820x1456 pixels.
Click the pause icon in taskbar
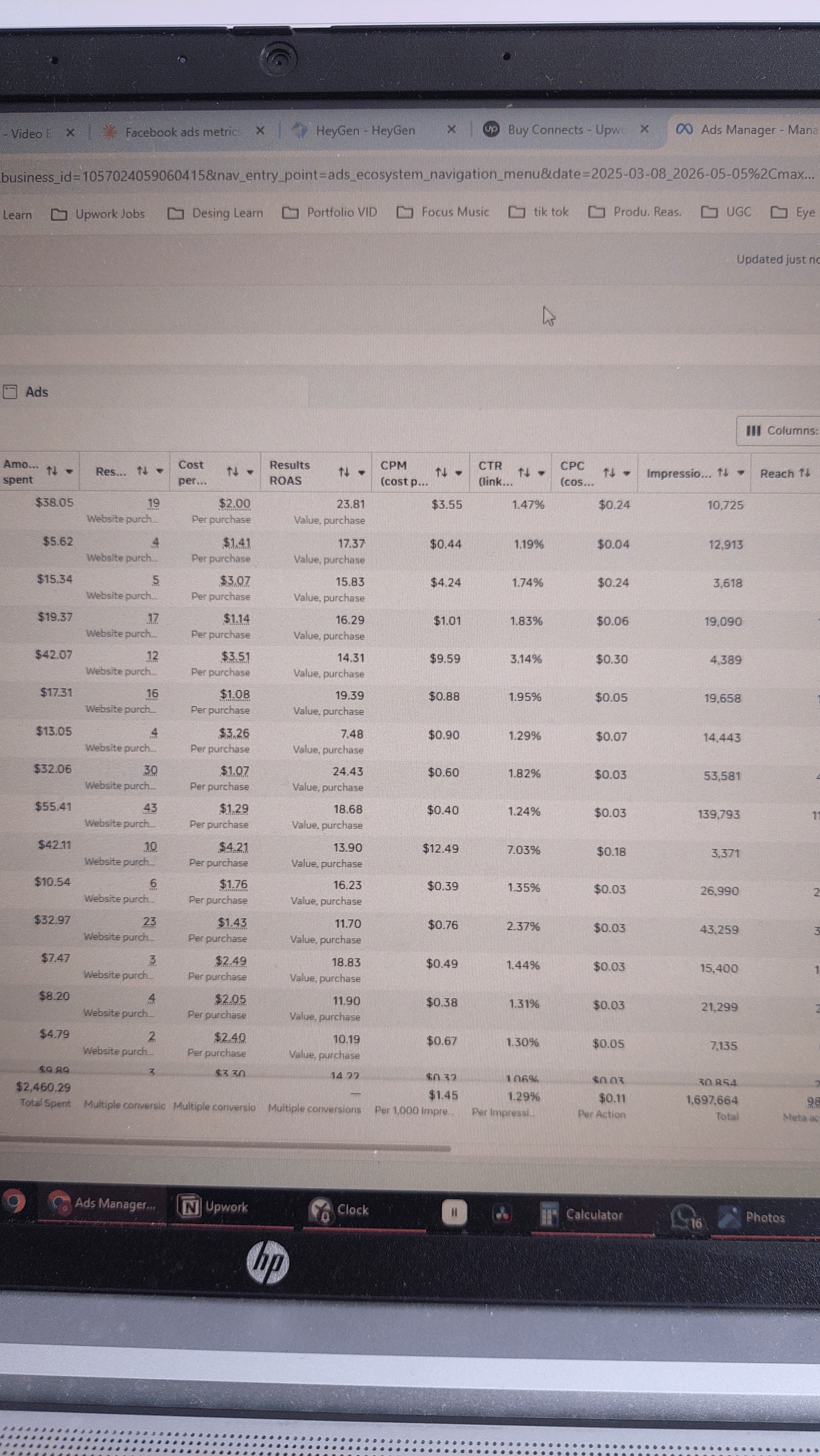click(x=453, y=1212)
